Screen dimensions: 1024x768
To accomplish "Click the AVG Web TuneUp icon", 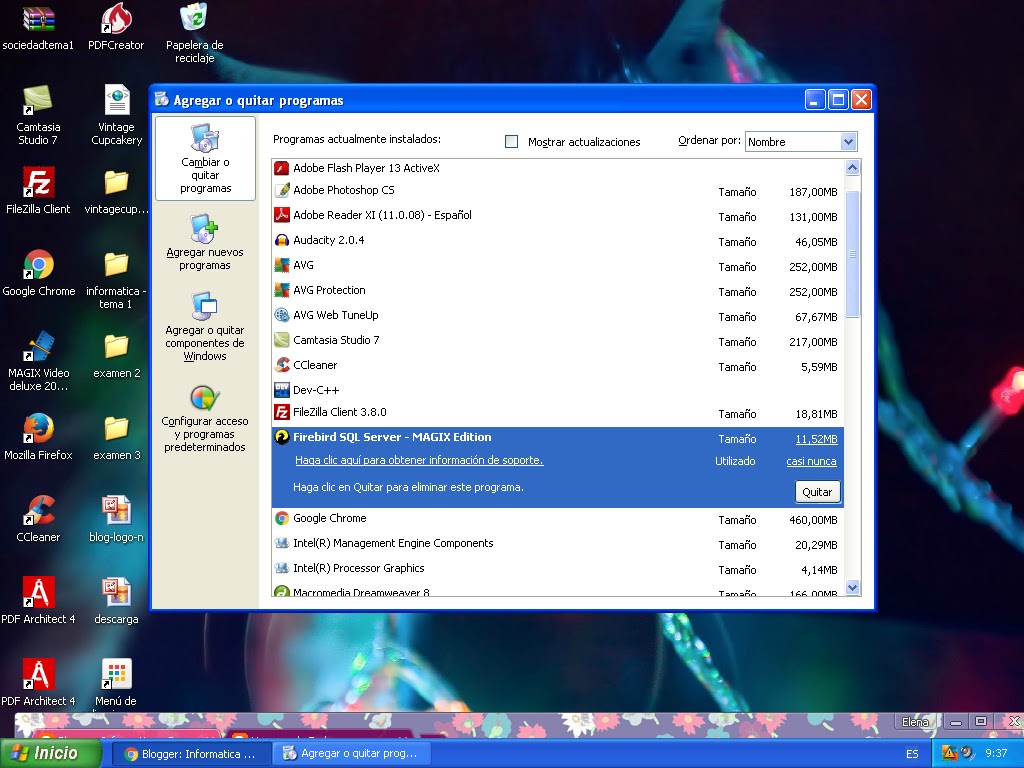I will tap(281, 315).
